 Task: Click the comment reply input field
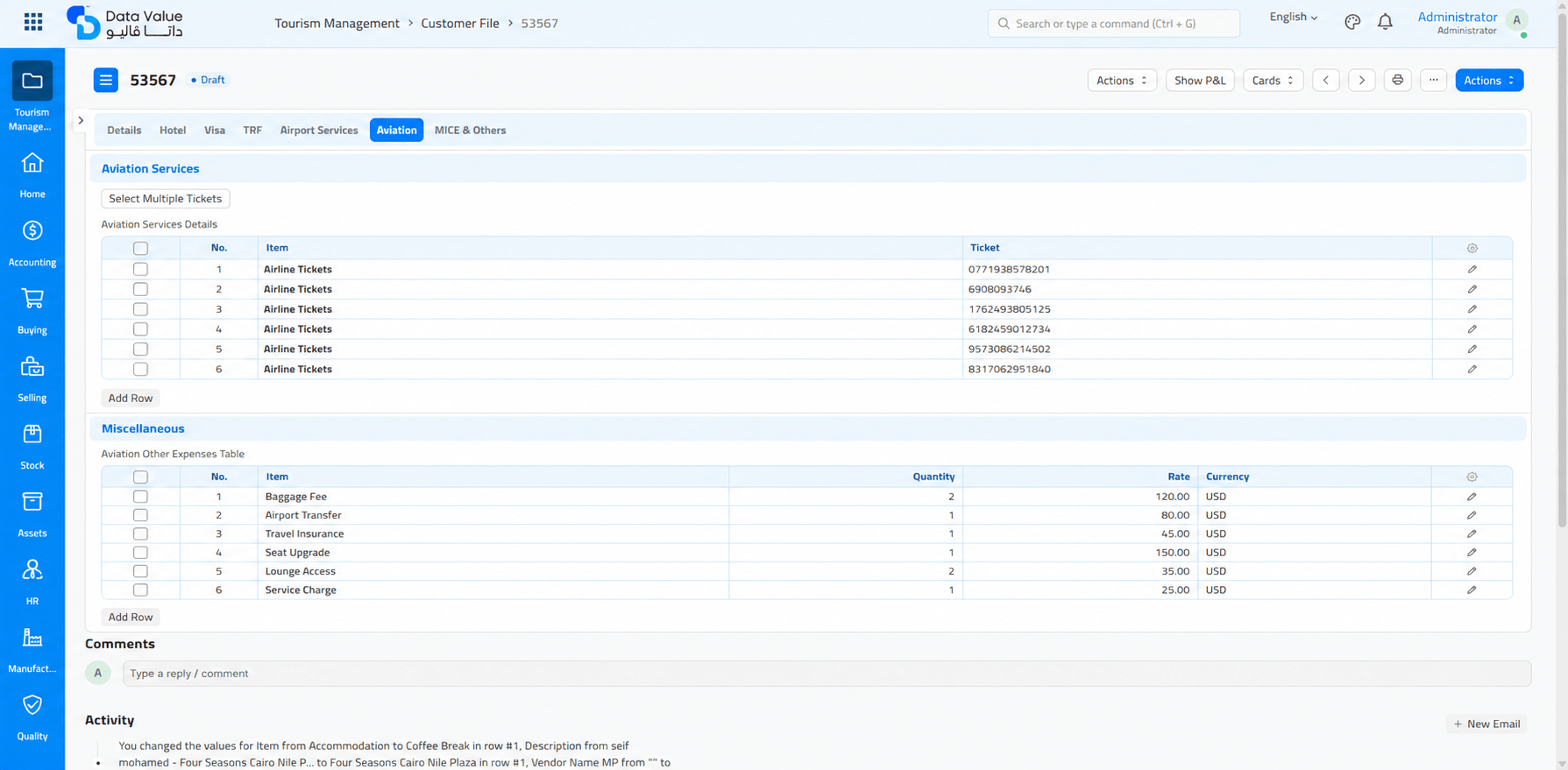click(x=827, y=674)
